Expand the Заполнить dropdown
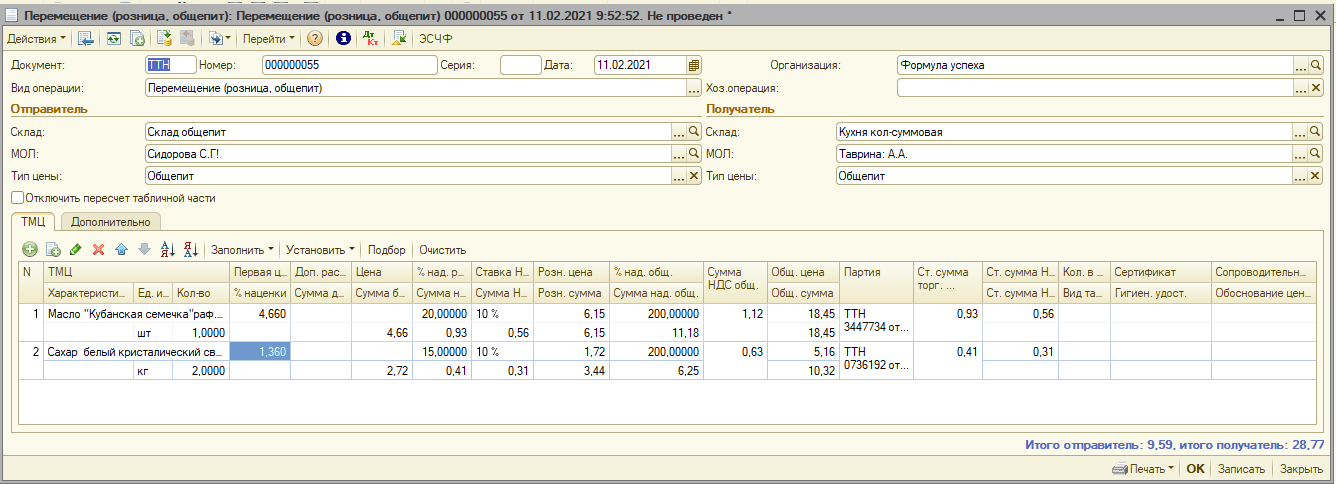This screenshot has width=1336, height=484. click(242, 249)
